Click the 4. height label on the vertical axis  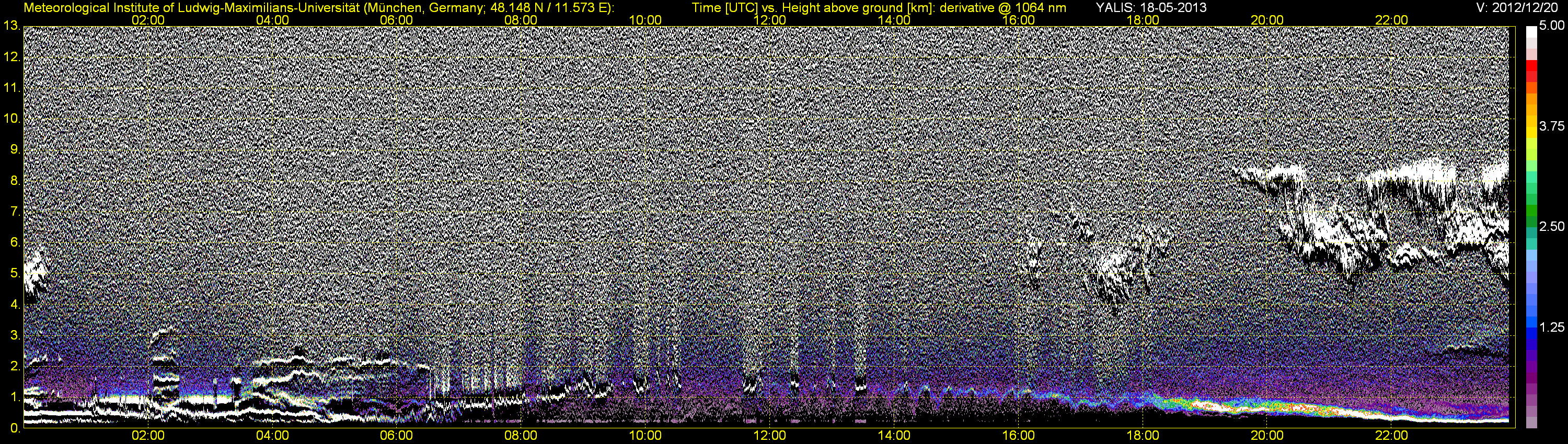coord(15,304)
